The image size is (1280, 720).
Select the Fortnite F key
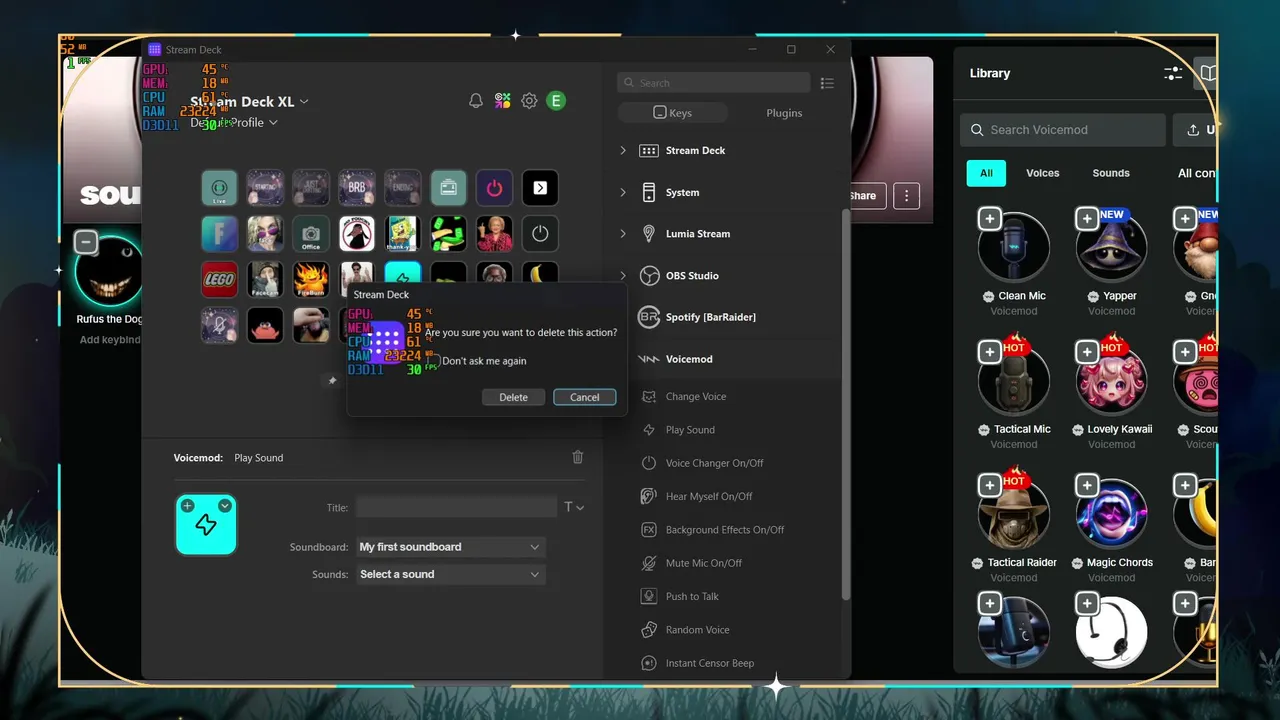point(219,234)
